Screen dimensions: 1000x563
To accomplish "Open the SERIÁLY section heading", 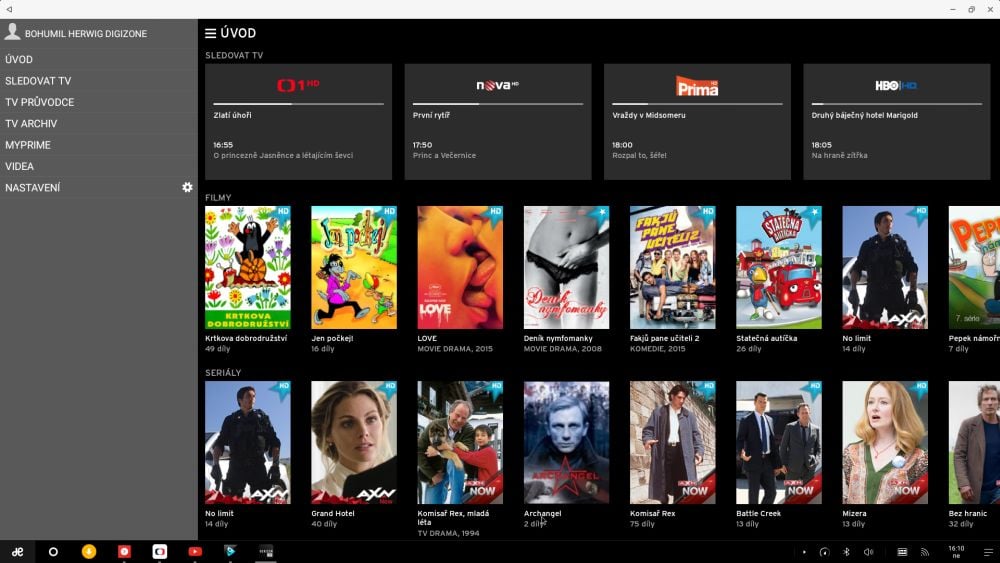I will coord(223,372).
